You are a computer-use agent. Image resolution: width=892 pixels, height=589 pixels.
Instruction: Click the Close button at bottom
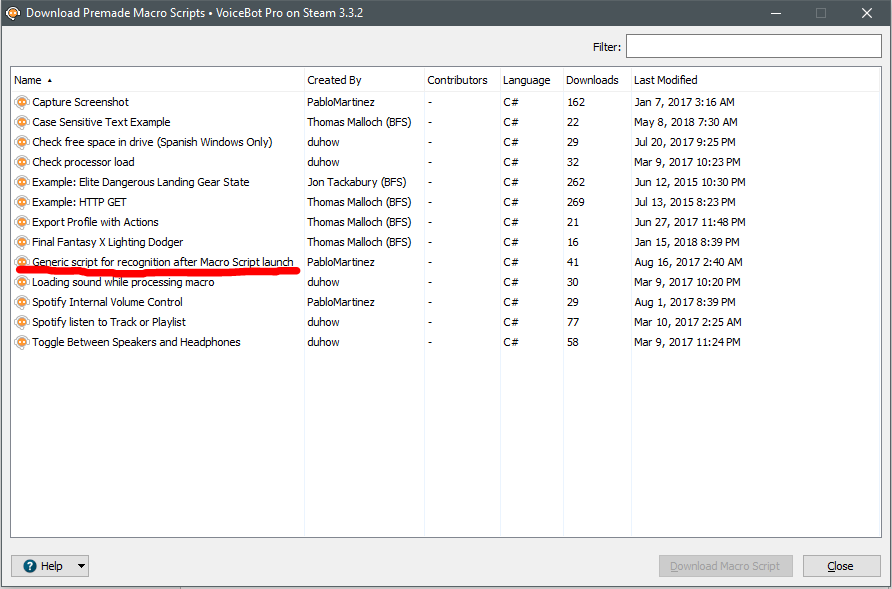[x=840, y=566]
